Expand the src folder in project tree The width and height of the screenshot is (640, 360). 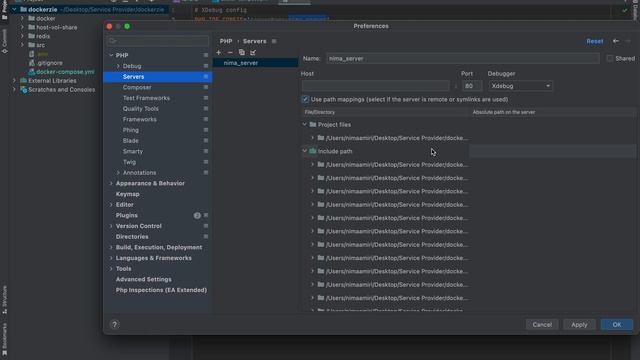click(22, 45)
